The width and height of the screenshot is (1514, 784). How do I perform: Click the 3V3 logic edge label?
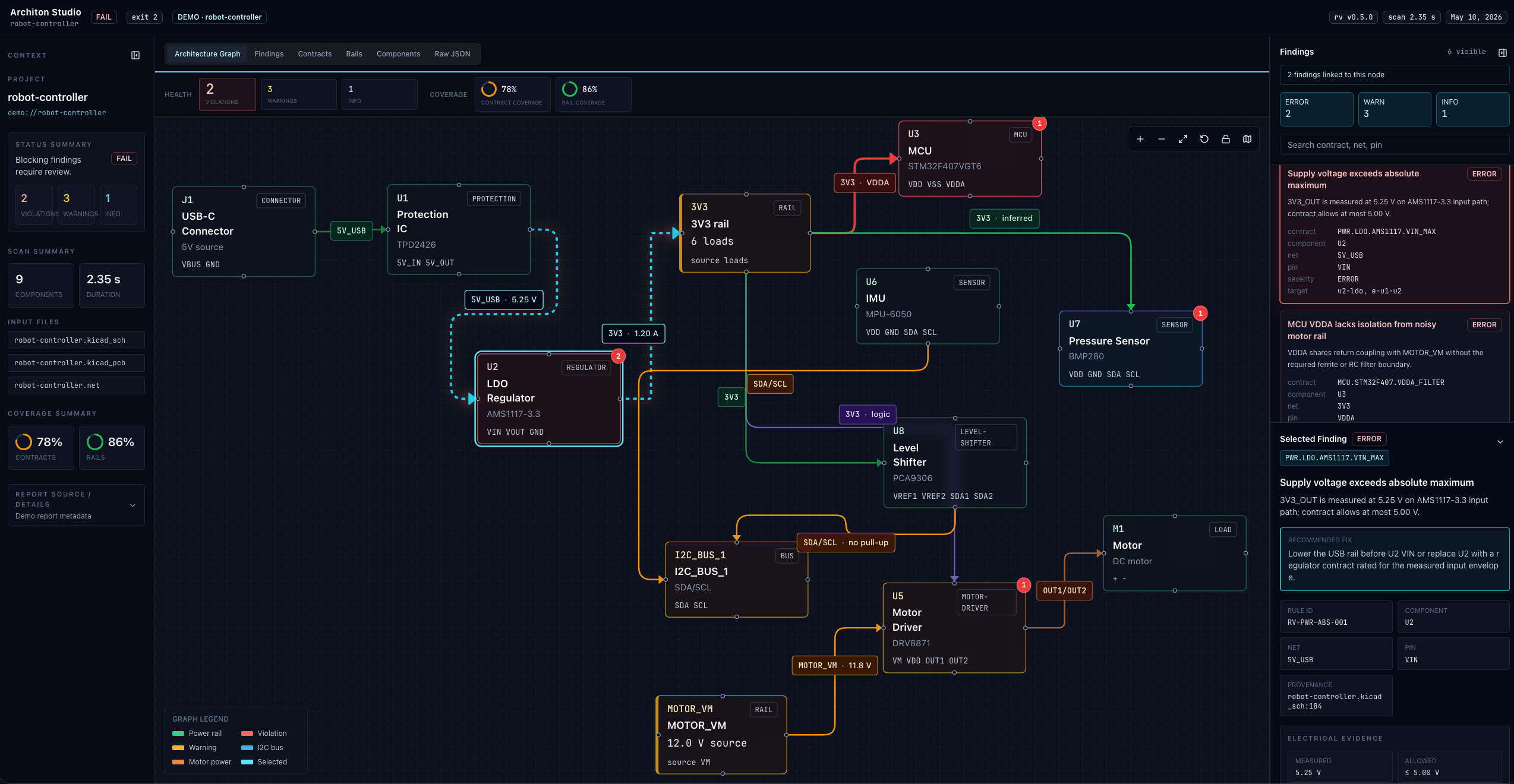[x=868, y=415]
